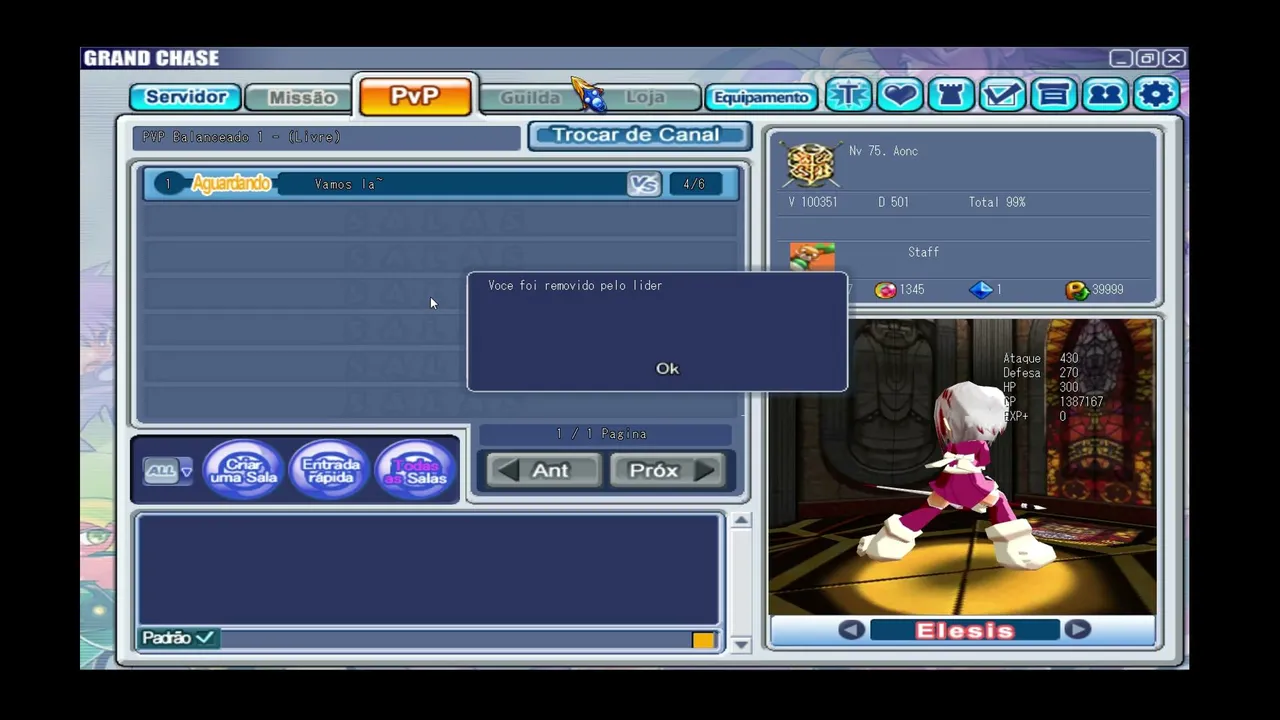Open the castle tower icon

(x=951, y=96)
